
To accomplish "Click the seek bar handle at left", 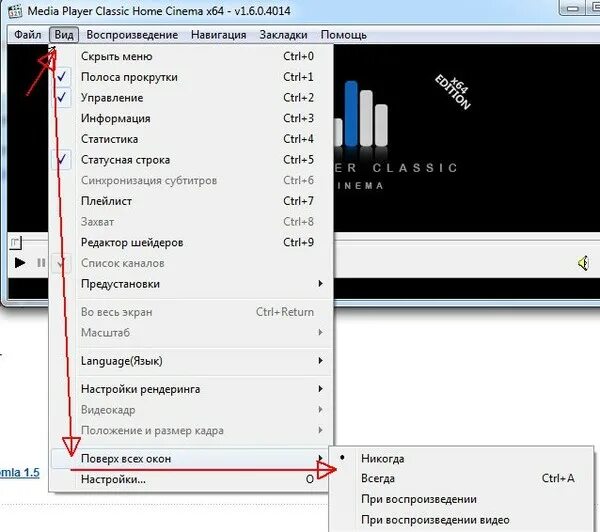I will pyautogui.click(x=15, y=242).
